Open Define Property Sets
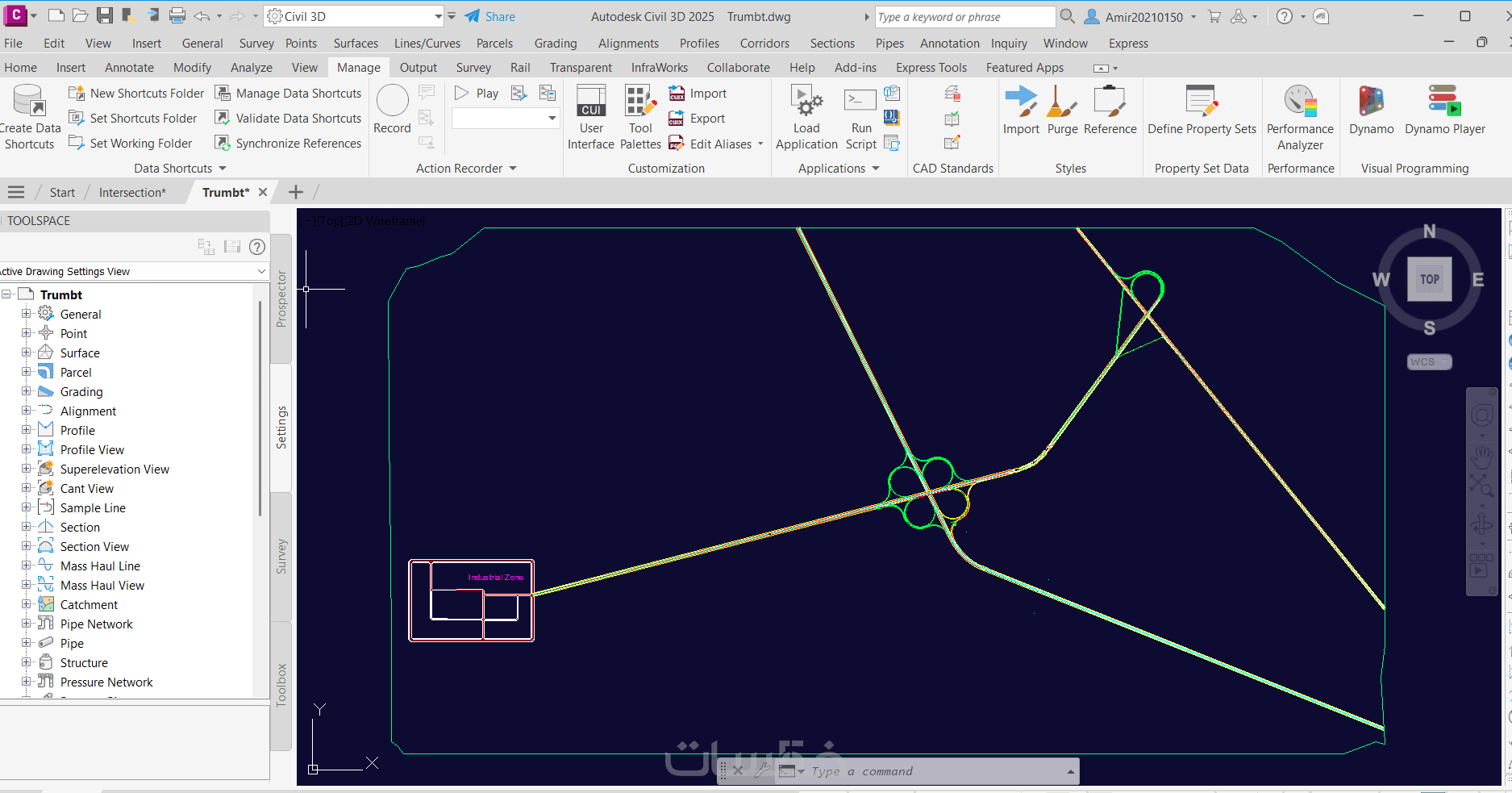 pyautogui.click(x=1202, y=110)
